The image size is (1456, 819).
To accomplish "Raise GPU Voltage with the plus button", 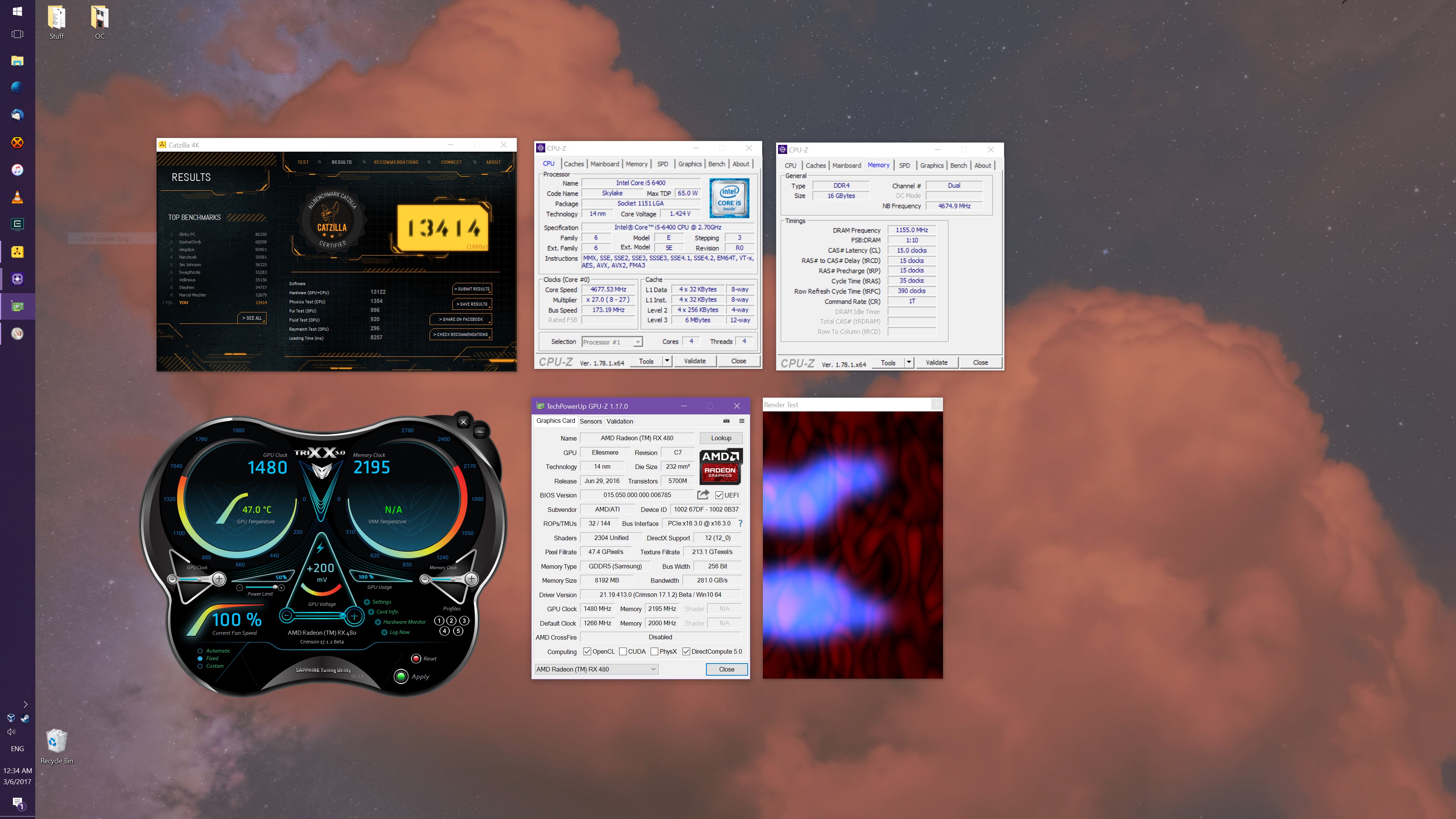I will [355, 616].
